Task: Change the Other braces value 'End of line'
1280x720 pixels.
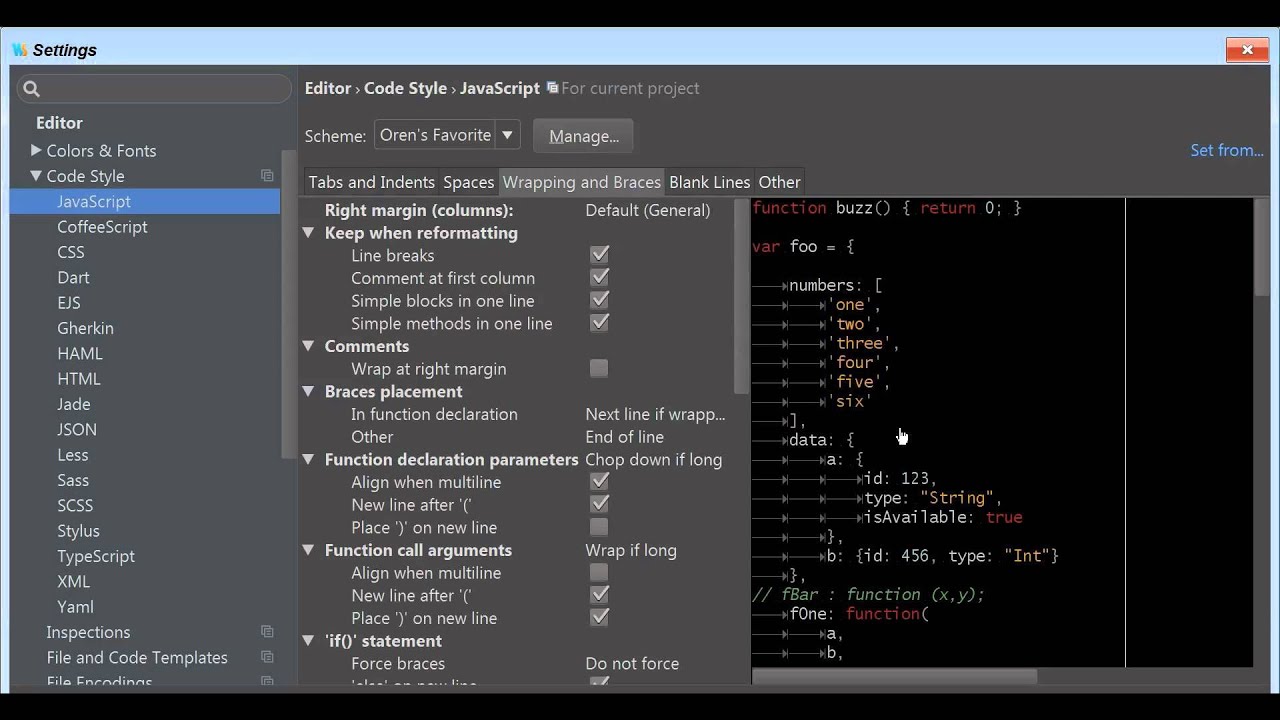Action: pyautogui.click(x=624, y=437)
